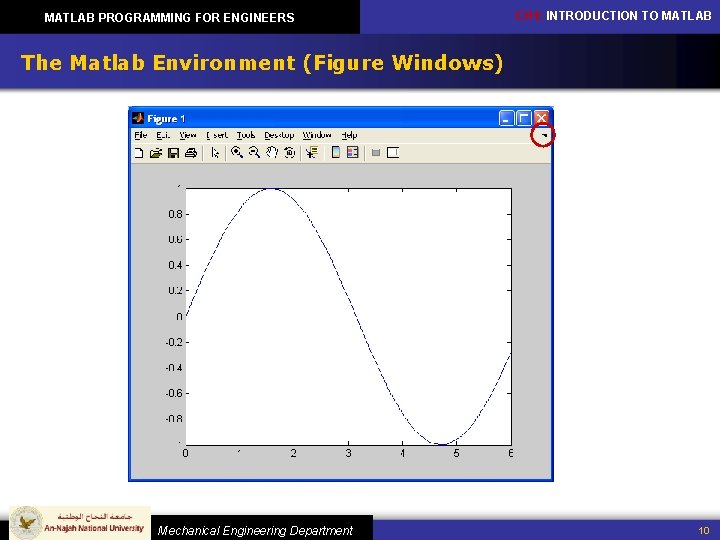
Task: Click the Open File folder icon
Action: tap(156, 152)
